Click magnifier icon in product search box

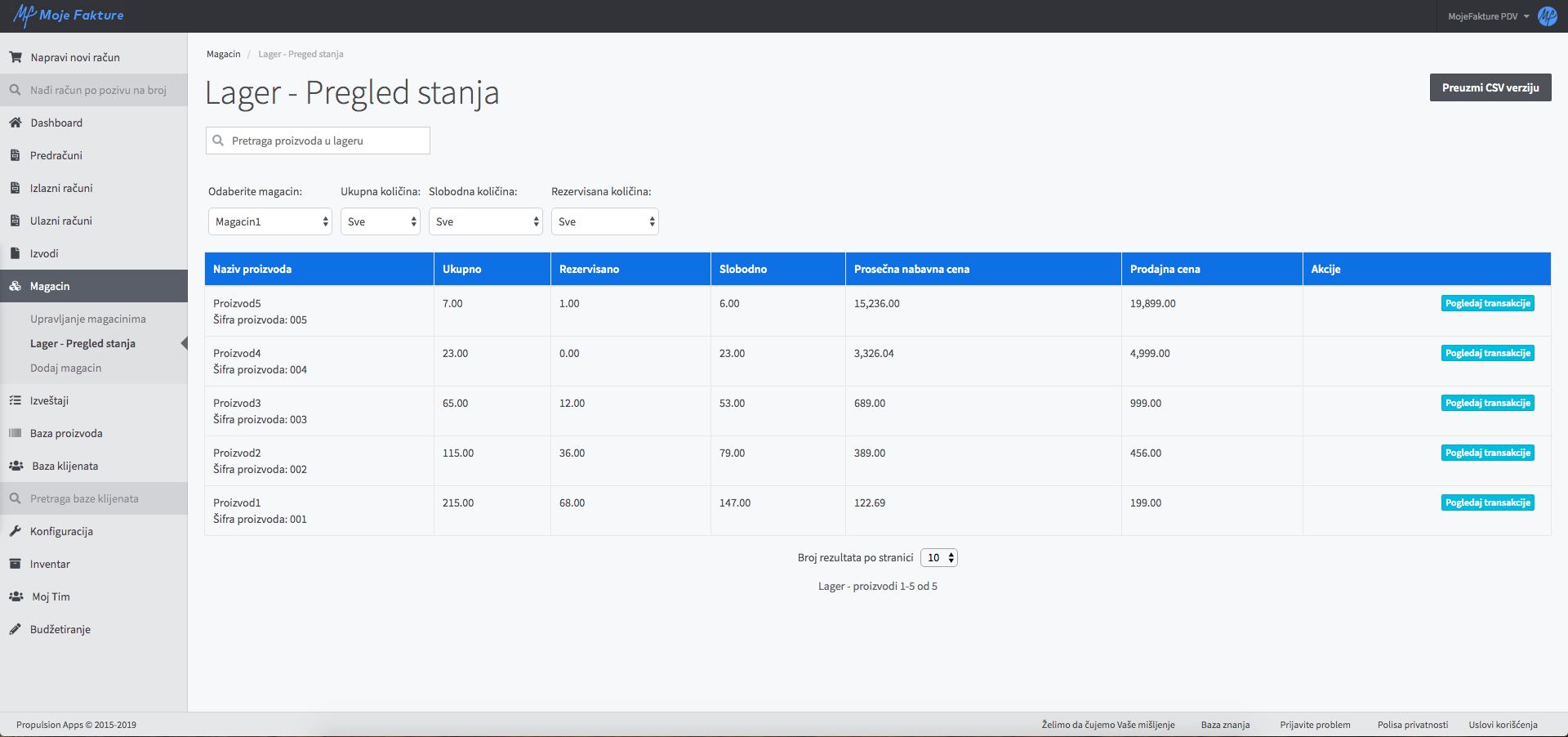point(218,141)
